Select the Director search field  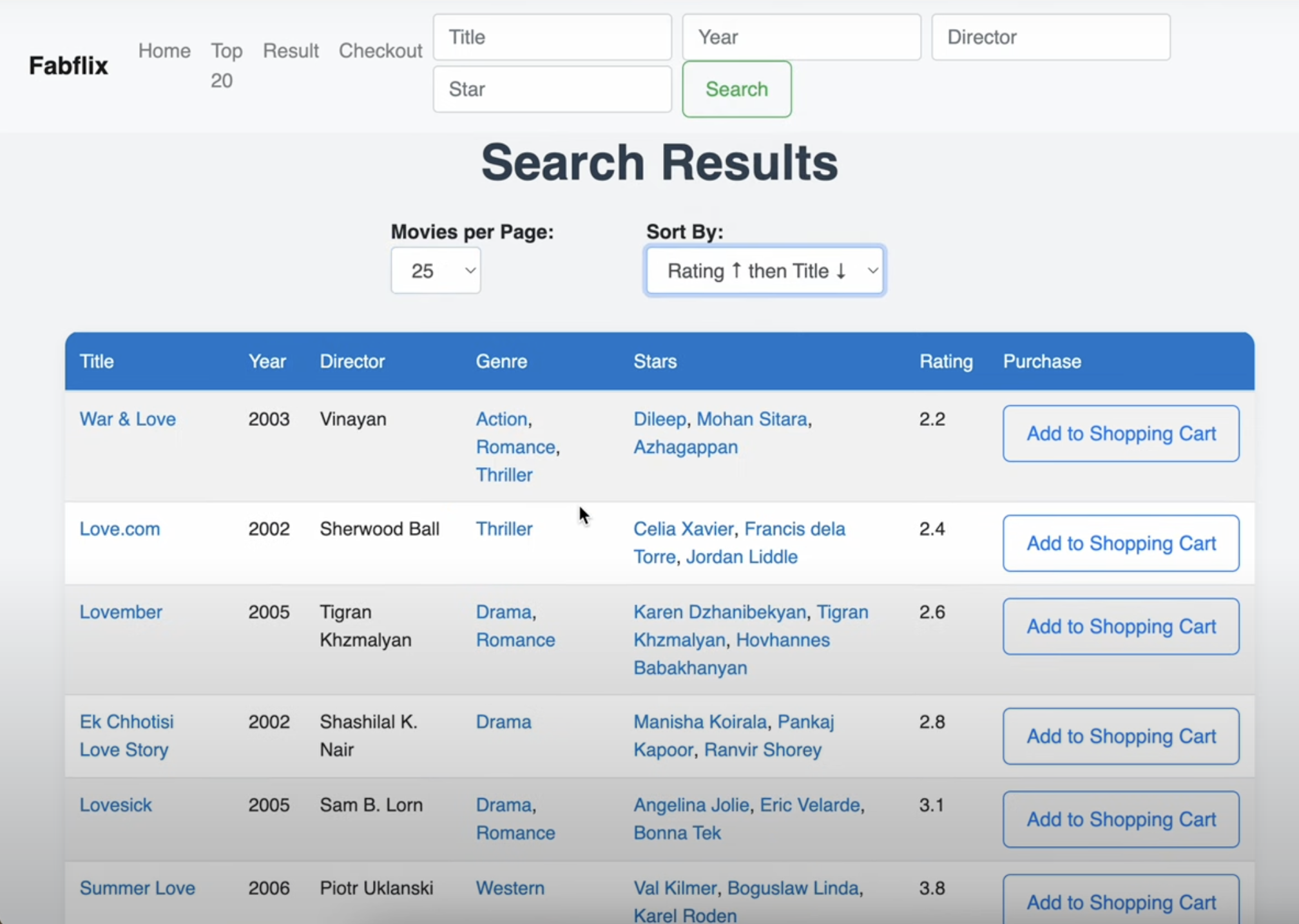1051,37
